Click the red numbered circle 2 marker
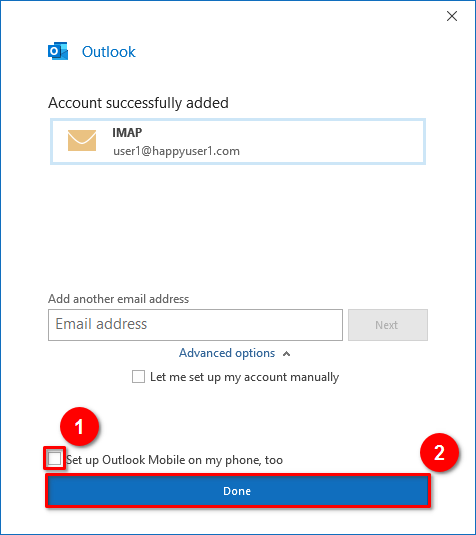The height and width of the screenshot is (535, 476). point(439,453)
